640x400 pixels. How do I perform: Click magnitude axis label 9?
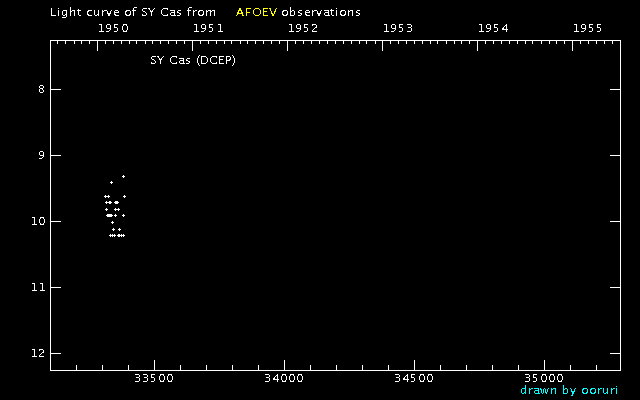[x=41, y=156]
